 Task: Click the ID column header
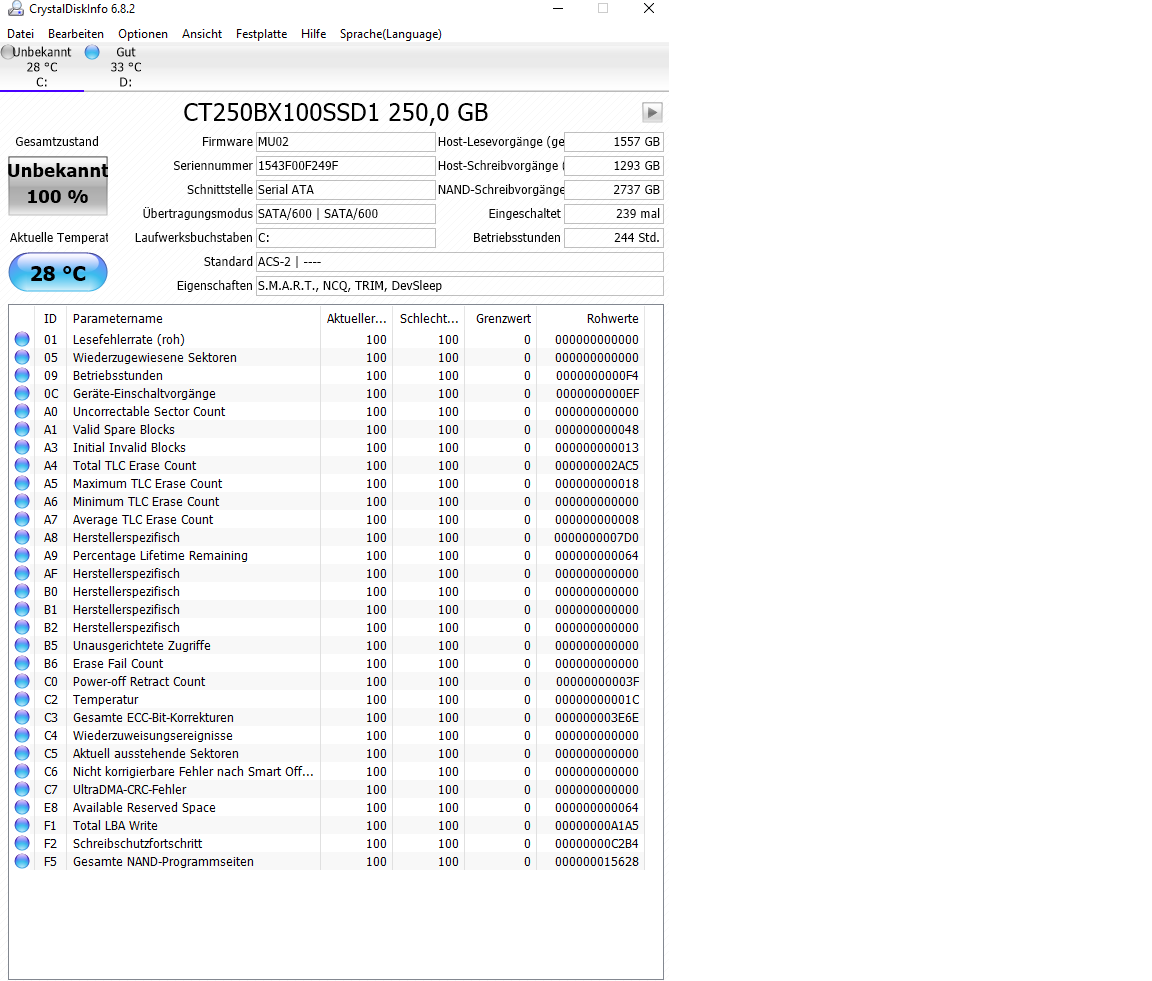[50, 319]
